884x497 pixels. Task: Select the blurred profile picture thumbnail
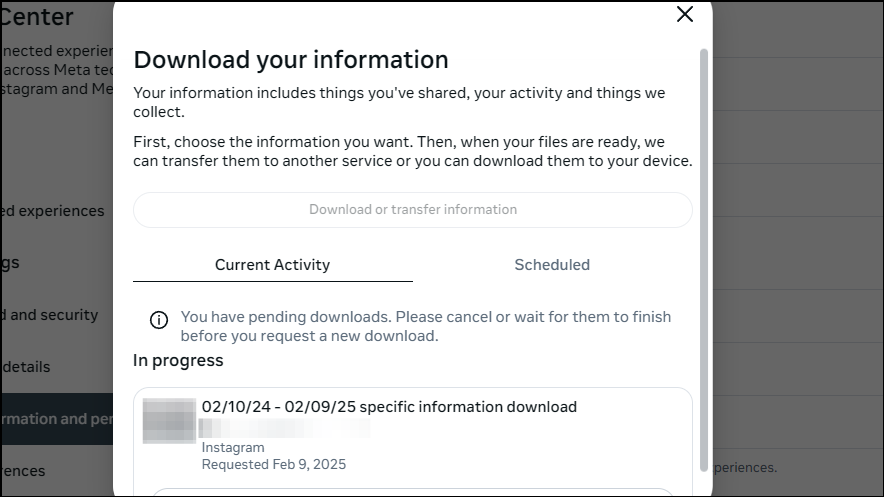click(x=169, y=421)
